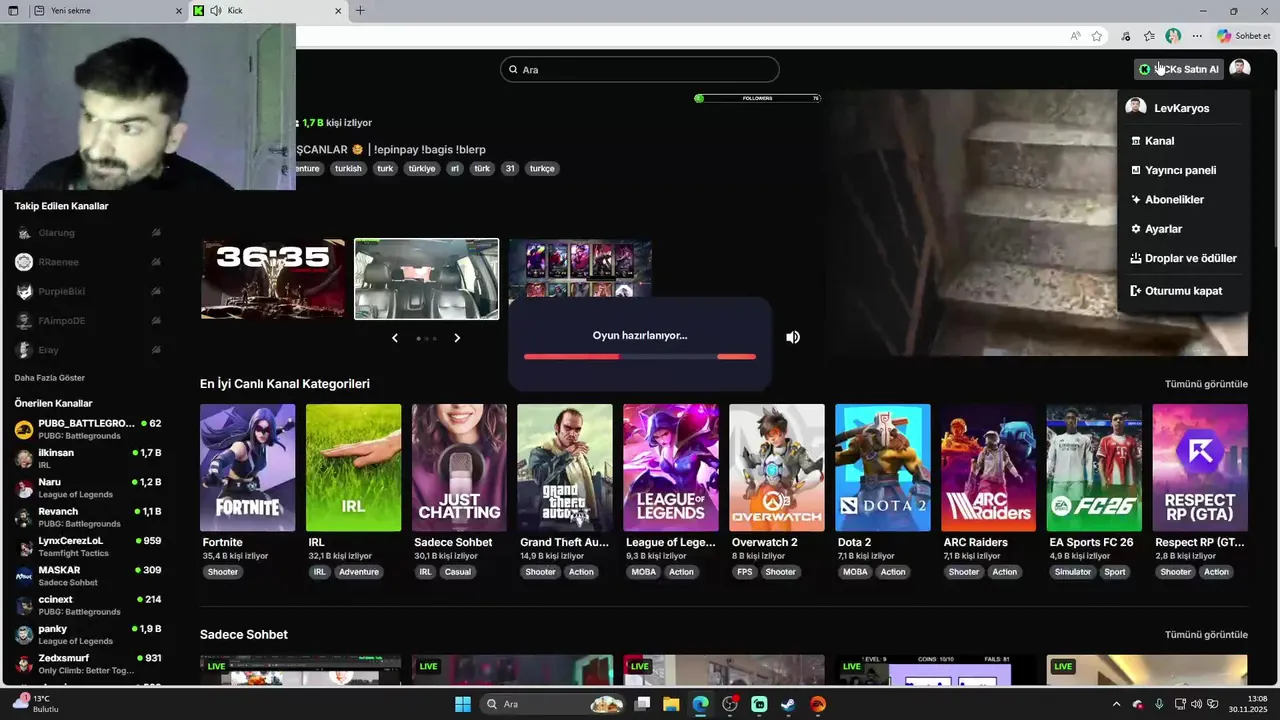Click Tümünü görüntüle for Sadece Sohbet section
Viewport: 1280px width, 720px height.
(x=1206, y=635)
